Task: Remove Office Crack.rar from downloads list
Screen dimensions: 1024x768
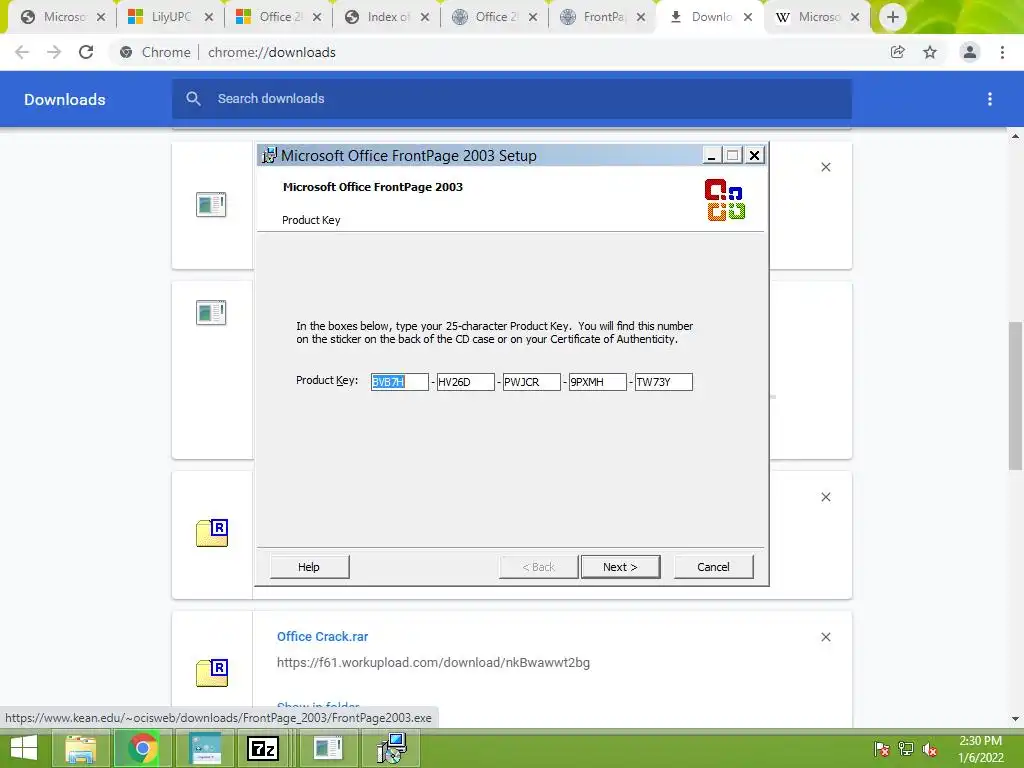Action: [825, 637]
